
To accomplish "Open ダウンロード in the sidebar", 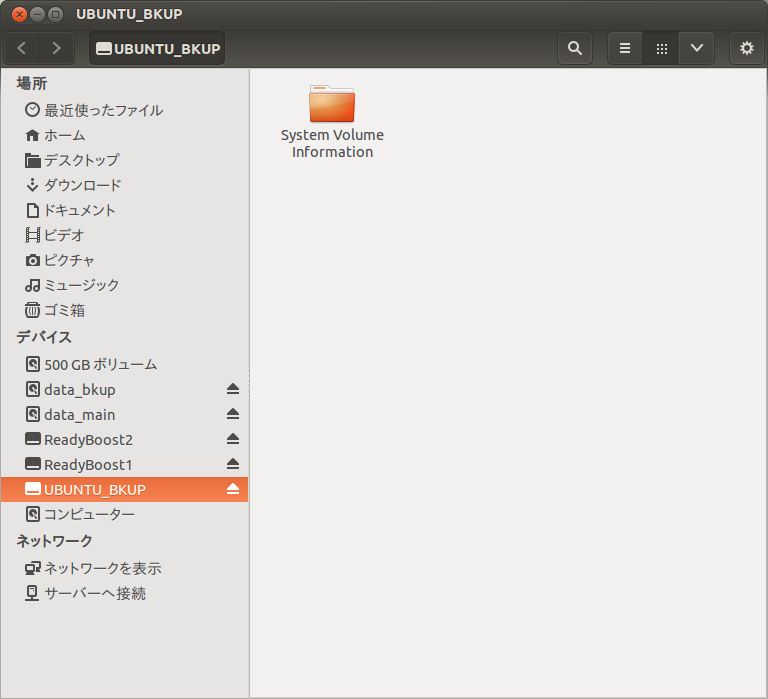I will pos(124,185).
